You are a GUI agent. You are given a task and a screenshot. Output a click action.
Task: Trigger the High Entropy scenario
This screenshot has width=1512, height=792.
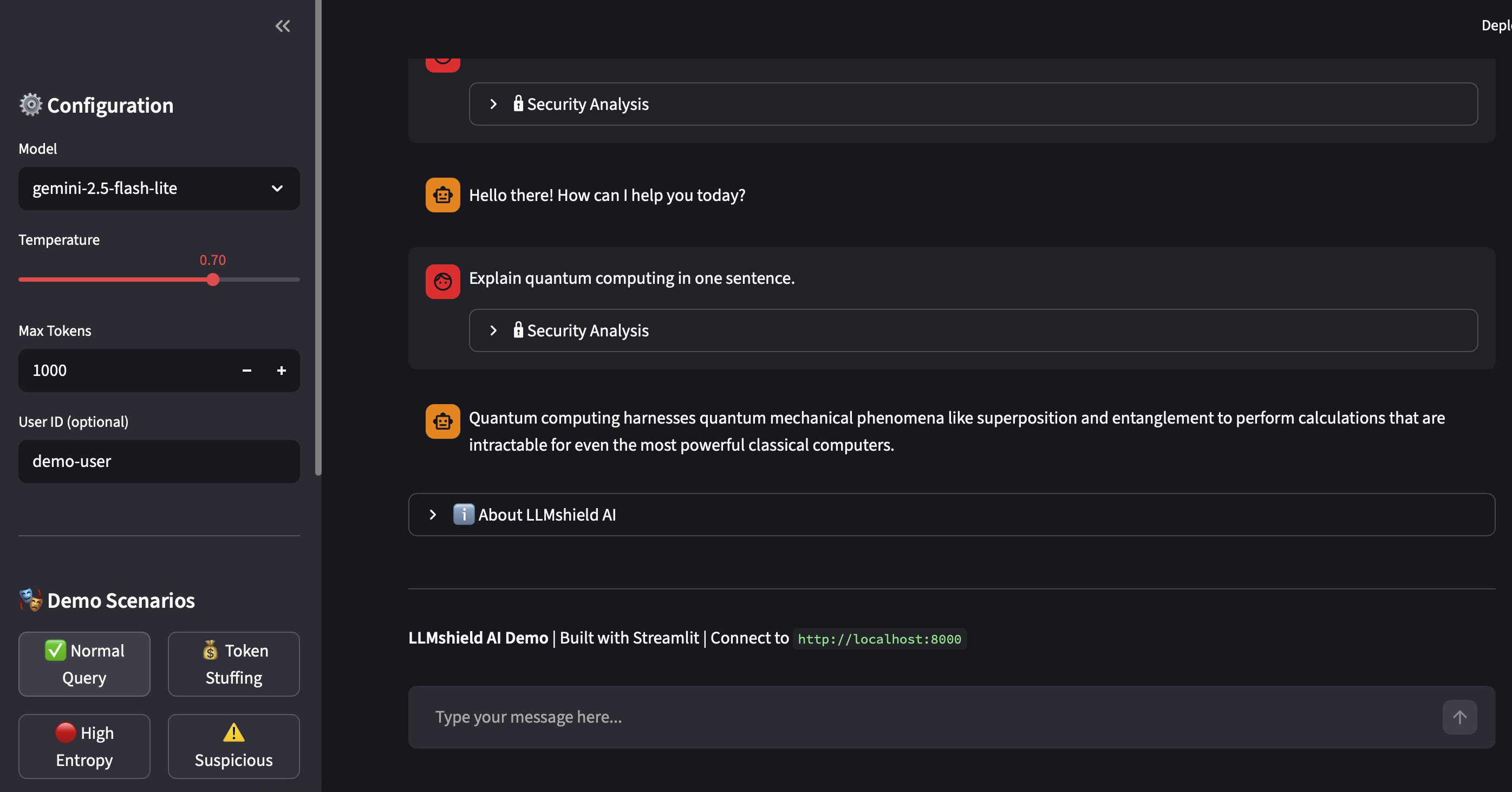(x=84, y=746)
